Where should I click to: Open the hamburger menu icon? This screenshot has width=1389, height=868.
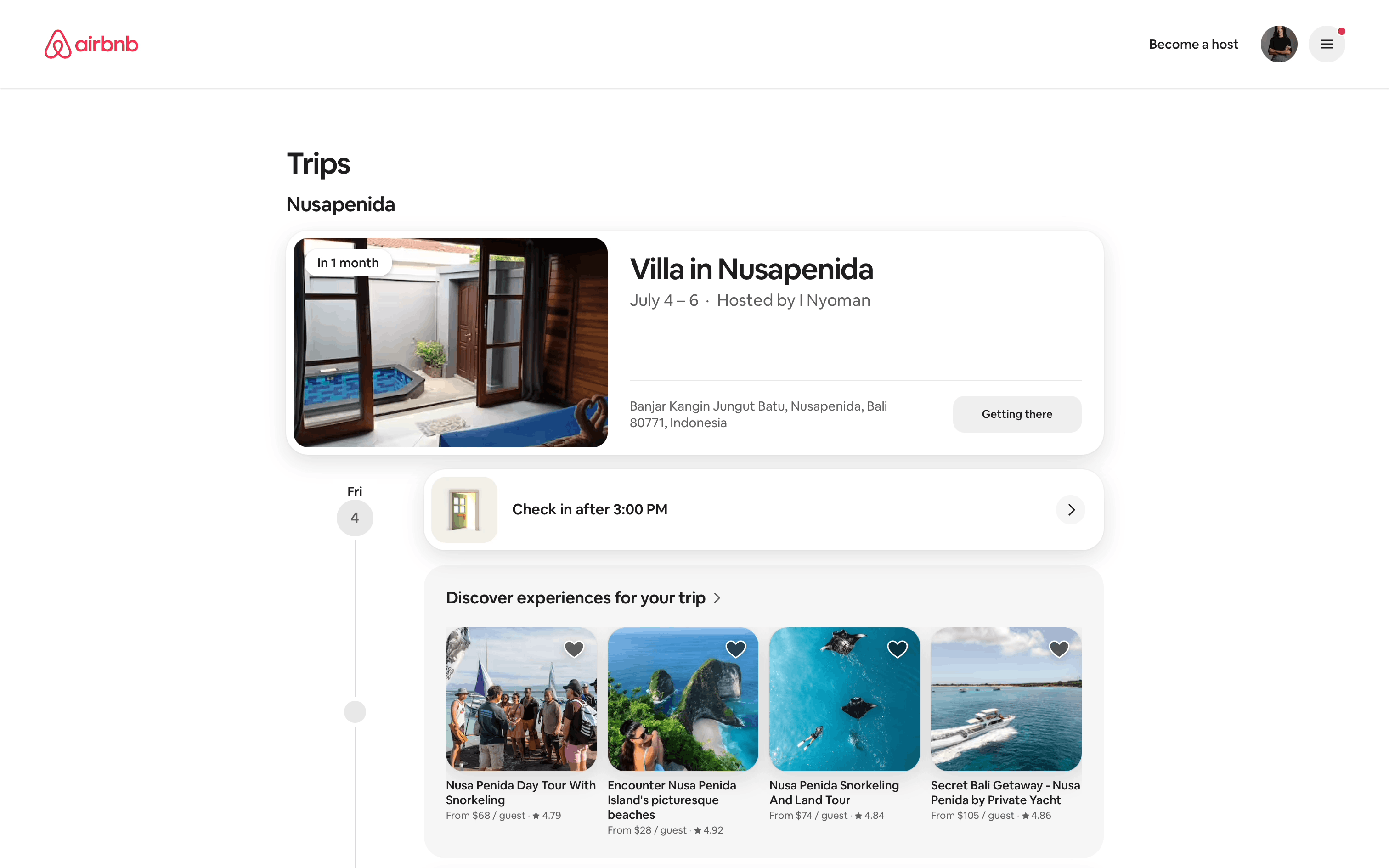point(1327,44)
